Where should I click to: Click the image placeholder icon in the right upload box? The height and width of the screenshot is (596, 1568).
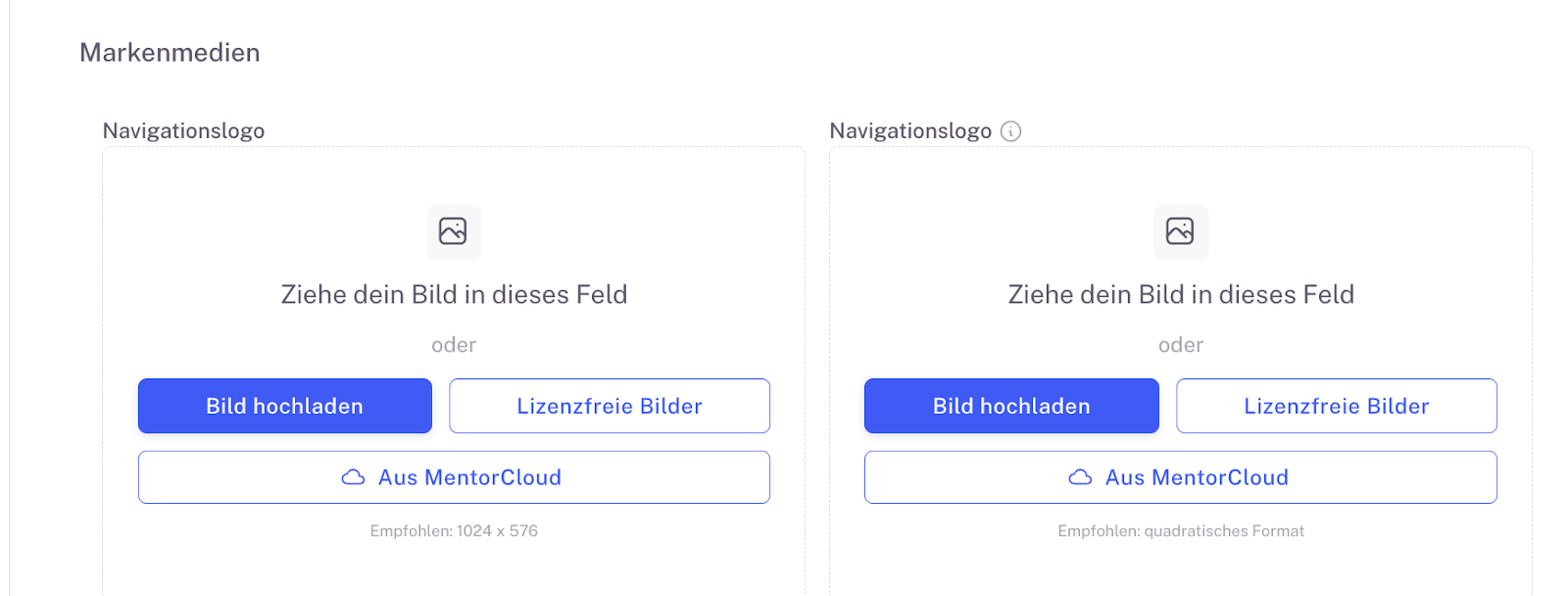(x=1180, y=231)
